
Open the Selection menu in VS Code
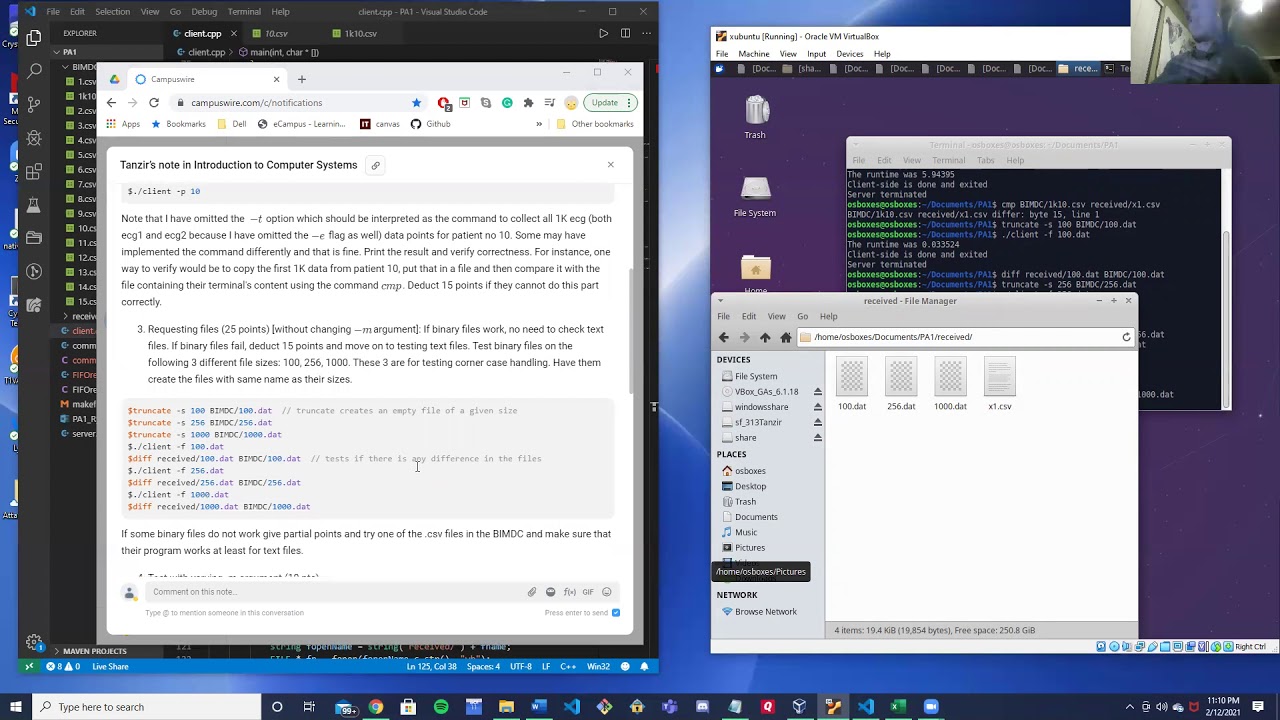tap(112, 12)
